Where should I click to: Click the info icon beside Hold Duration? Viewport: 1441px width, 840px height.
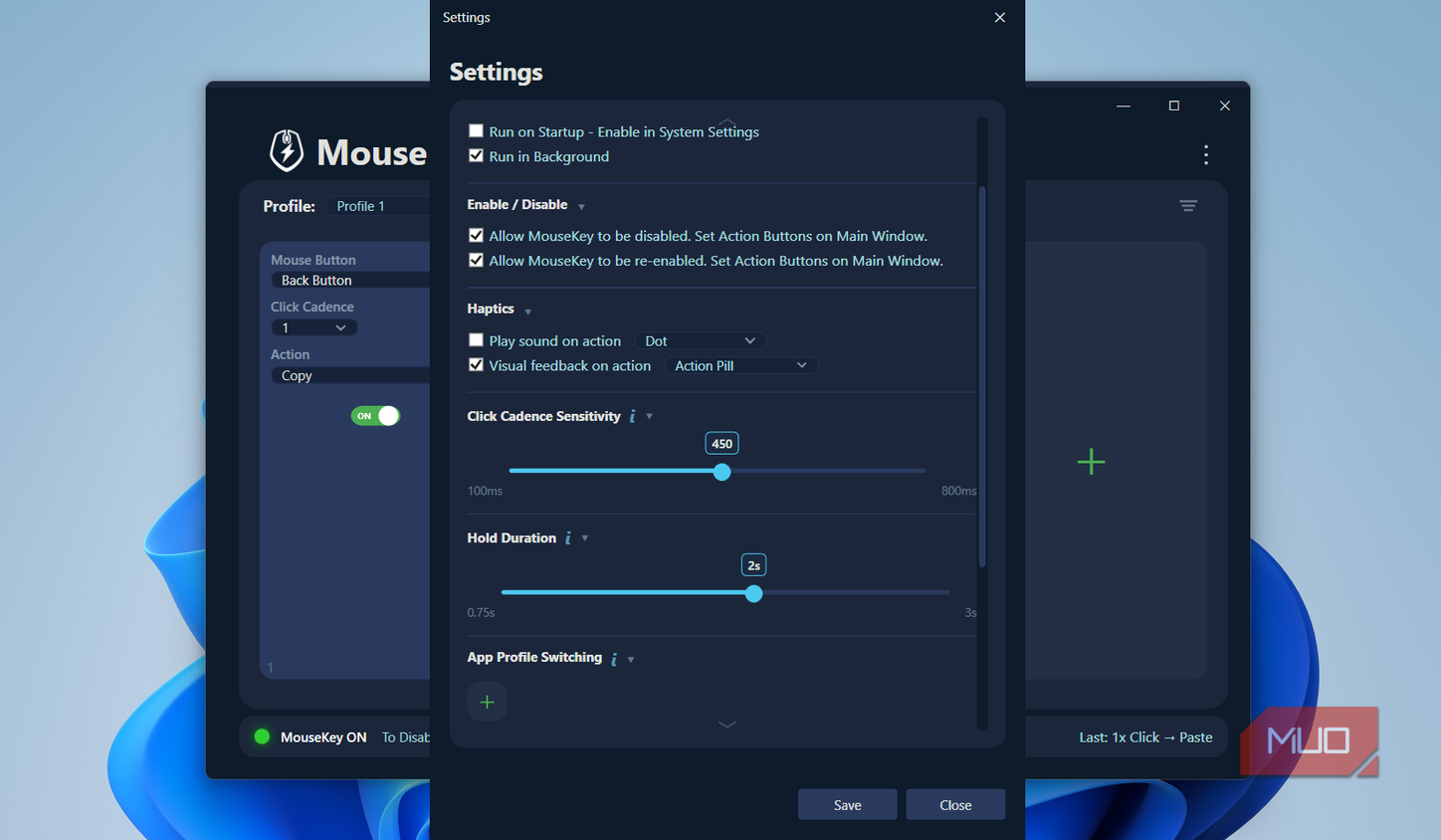coord(568,537)
